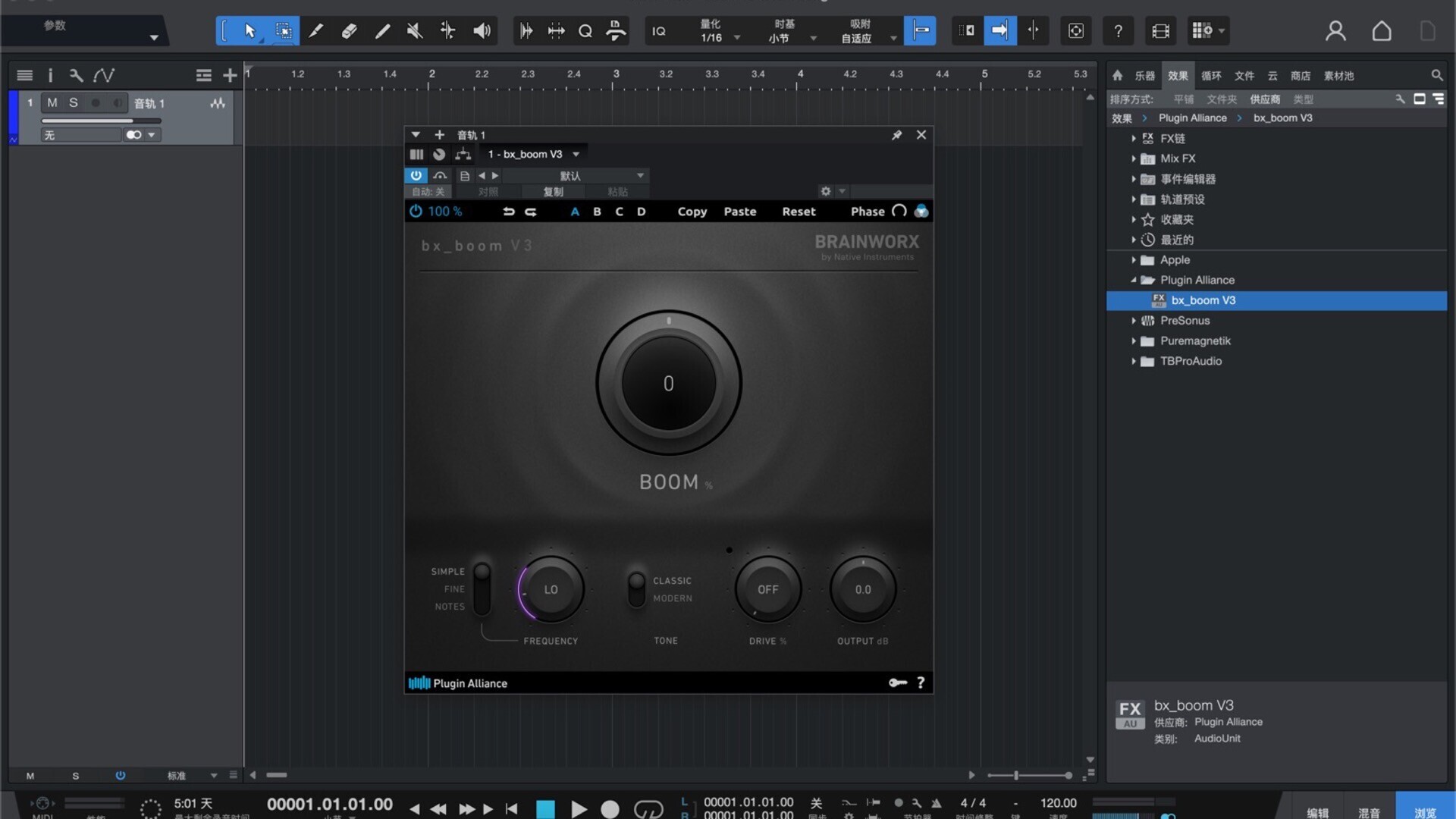Toggle plugin power in Studio One header
The height and width of the screenshot is (819, 1456).
pyautogui.click(x=416, y=175)
